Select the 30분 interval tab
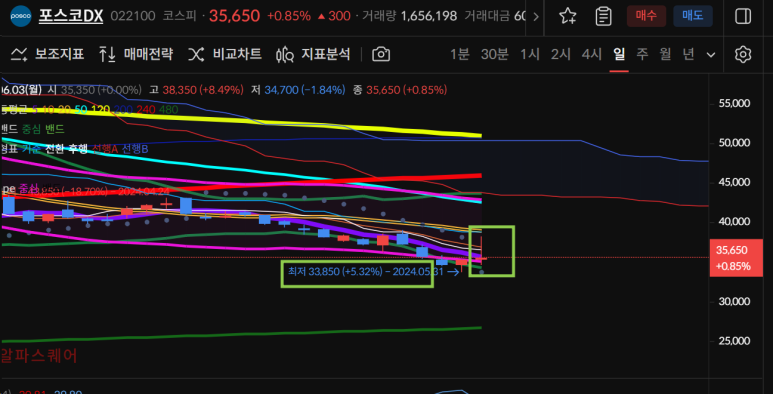This screenshot has height=394, width=773. [494, 54]
